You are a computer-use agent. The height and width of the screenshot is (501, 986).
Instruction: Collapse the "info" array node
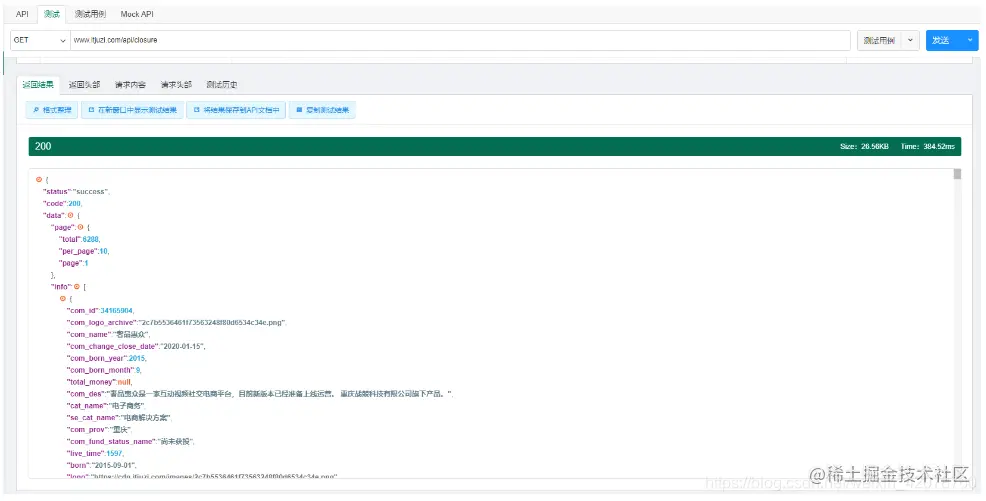(x=77, y=287)
